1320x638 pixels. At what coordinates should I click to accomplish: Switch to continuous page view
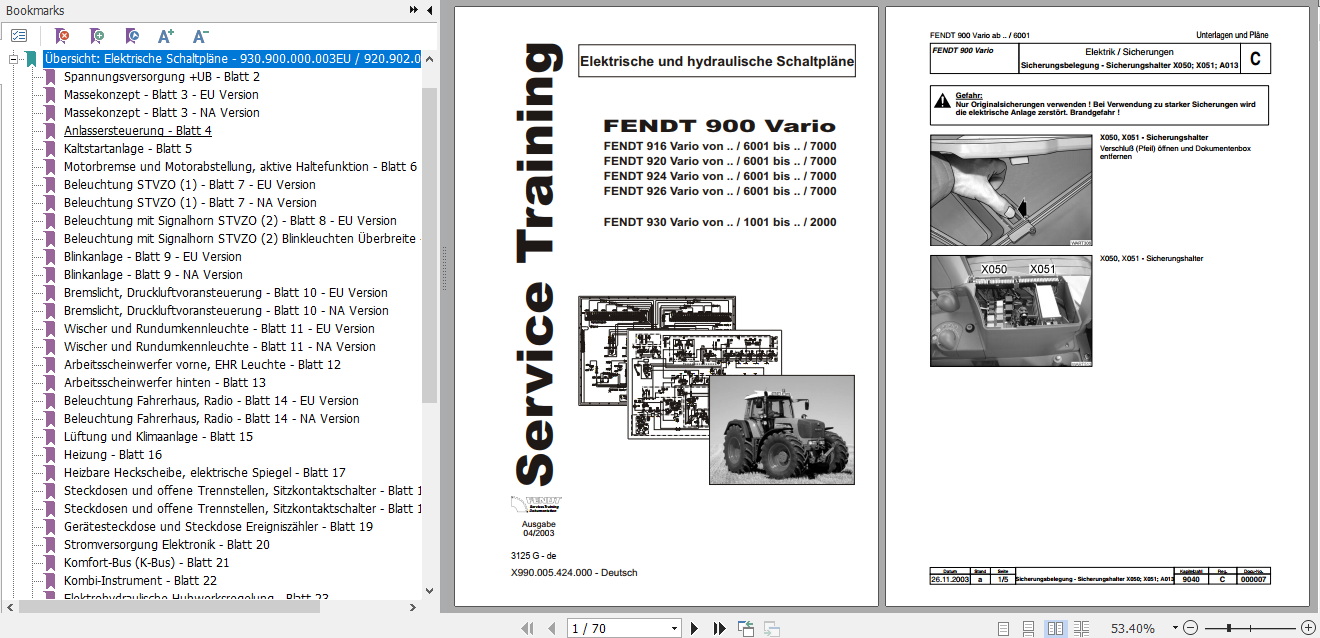1028,628
